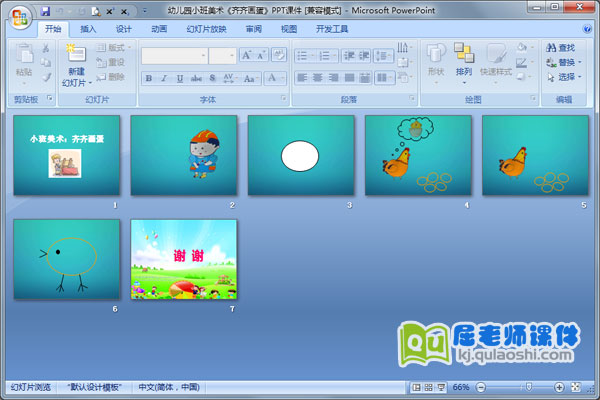
Task: Switch to Home (开始) tab
Action: pos(53,29)
